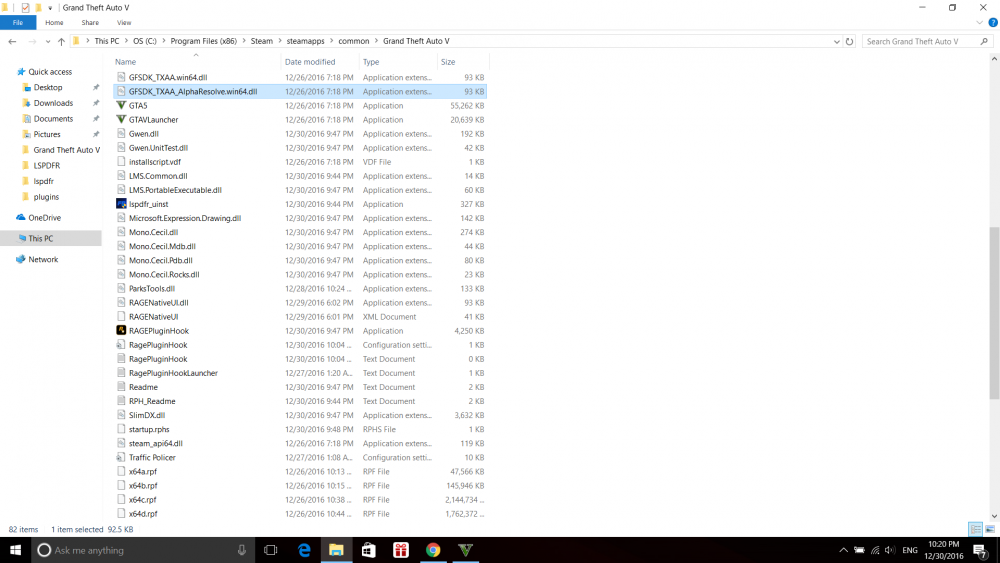Image resolution: width=1000 pixels, height=563 pixels.
Task: Open Customize Quick Access Toolbar dropdown
Action: click(50, 8)
